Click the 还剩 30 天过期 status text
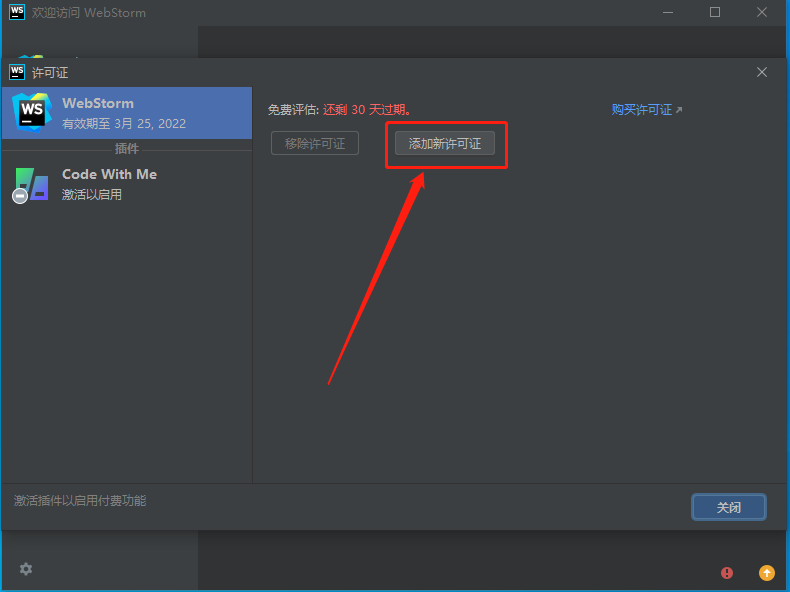790x592 pixels. [x=367, y=109]
